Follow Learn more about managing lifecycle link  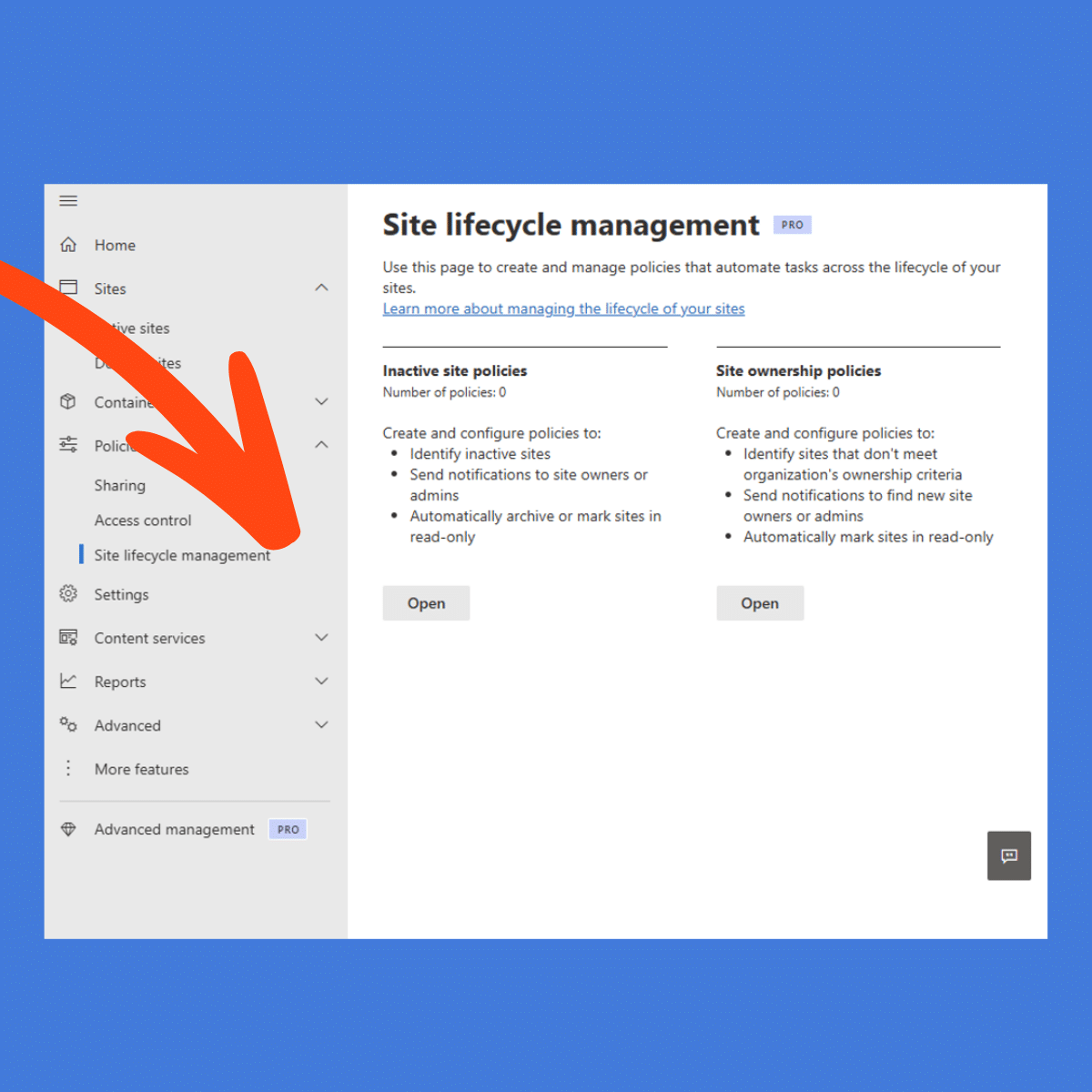[563, 308]
